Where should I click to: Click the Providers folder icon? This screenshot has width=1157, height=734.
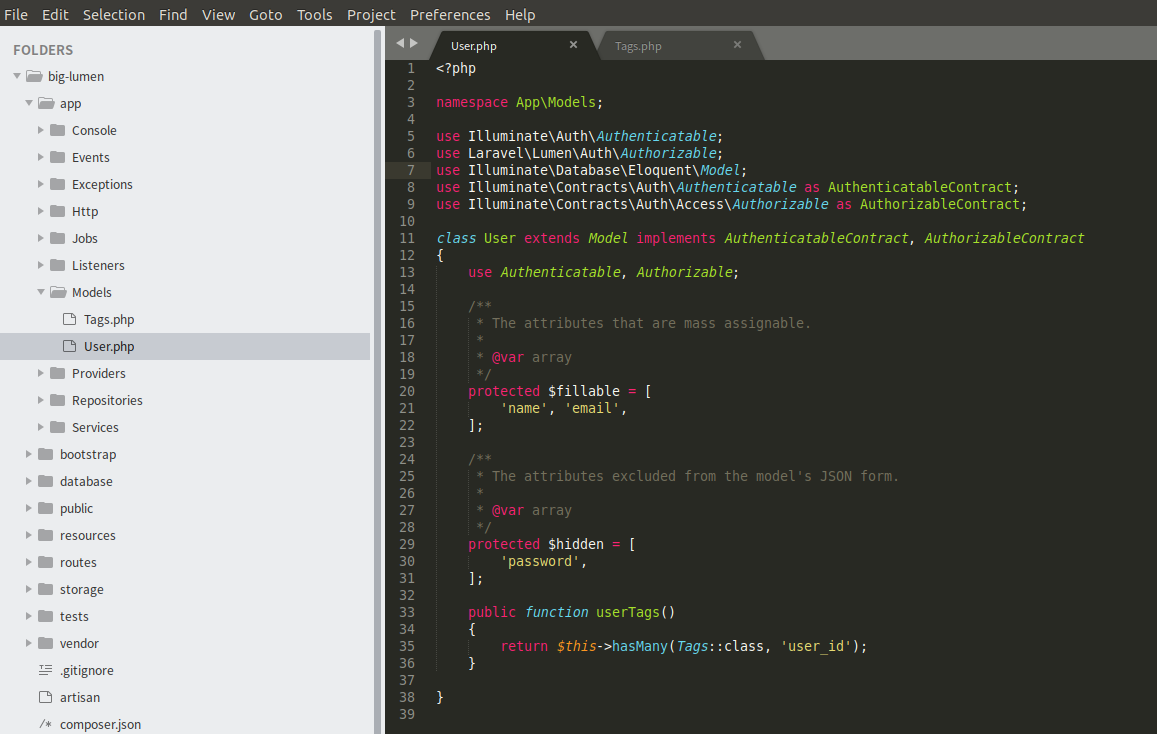58,373
